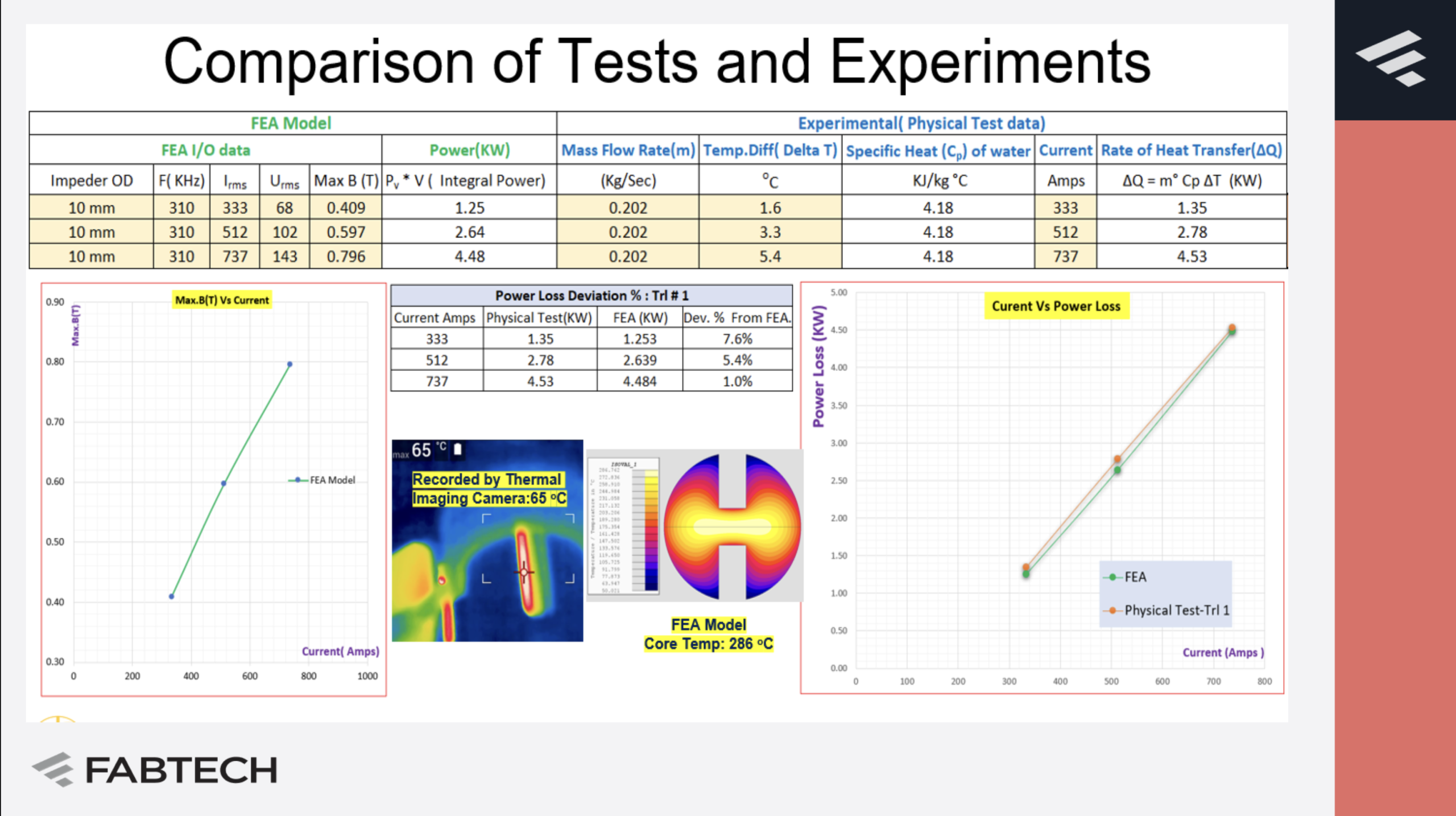The image size is (1456, 816).
Task: Click the Physical Test-Trl 1 orange legend marker
Action: click(1112, 610)
